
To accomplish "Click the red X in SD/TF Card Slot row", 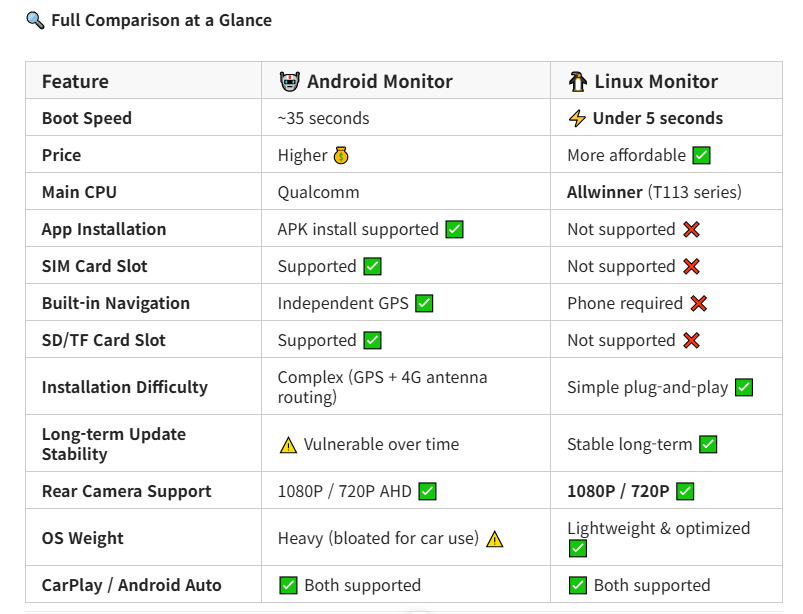I will (x=691, y=341).
